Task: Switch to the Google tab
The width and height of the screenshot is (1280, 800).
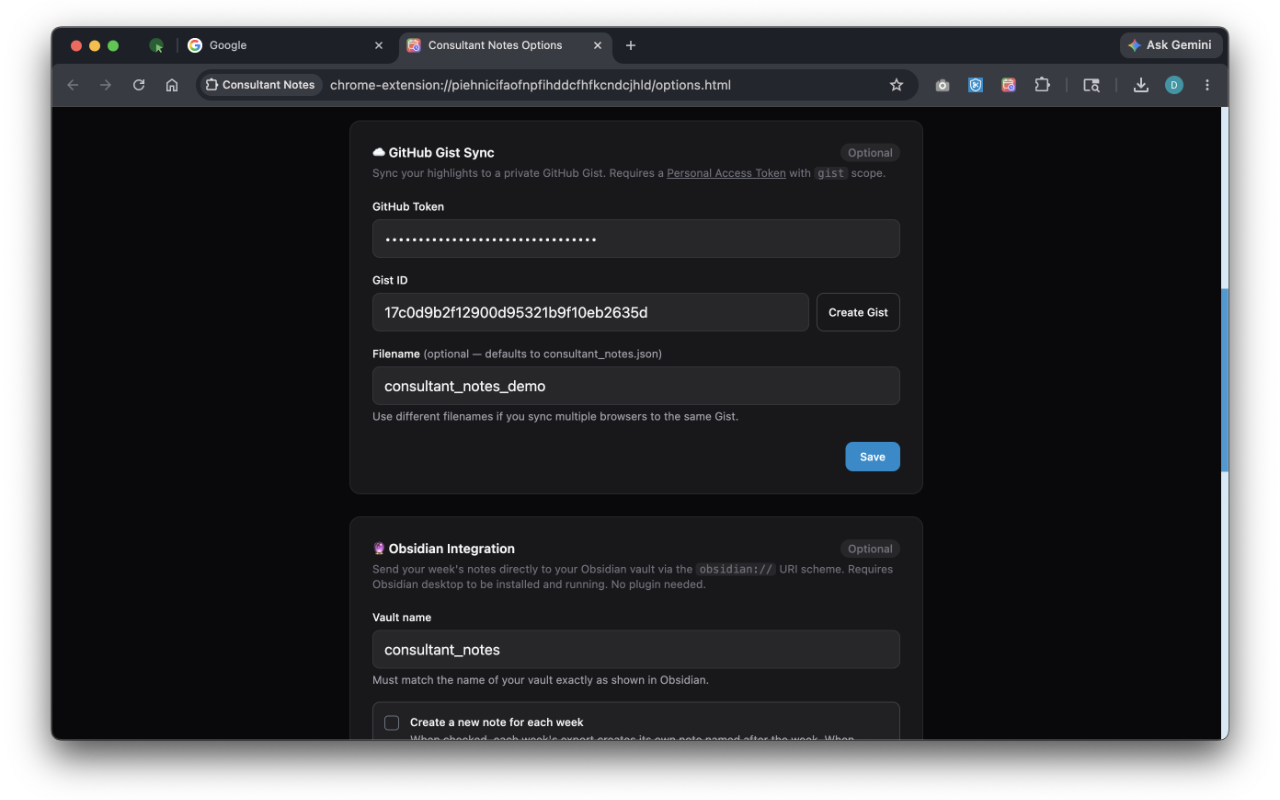Action: tap(286, 45)
